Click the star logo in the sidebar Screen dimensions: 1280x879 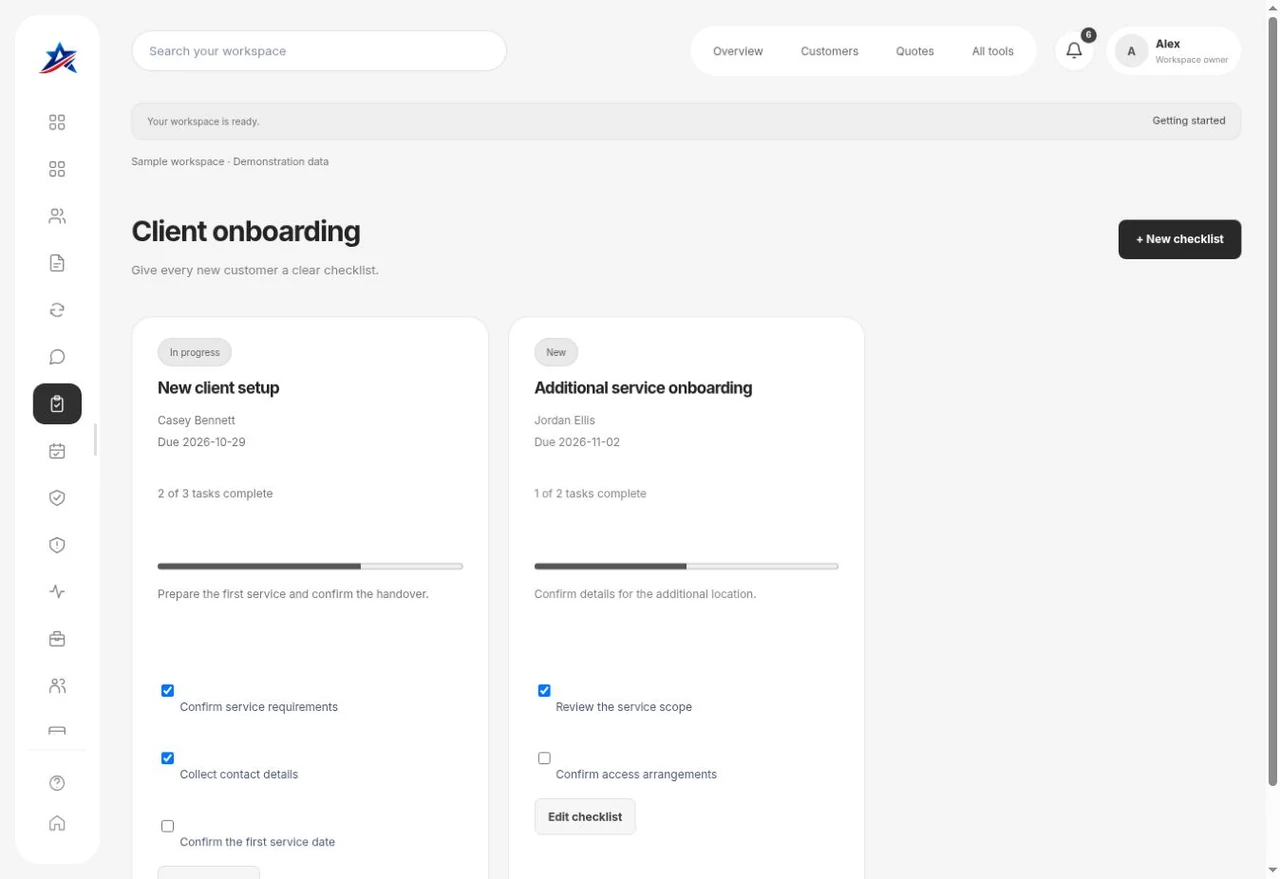[x=57, y=58]
